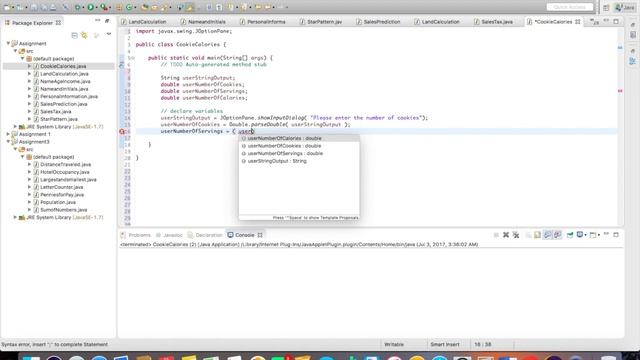Switch to the StarPattern.java editor tab
This screenshot has width=640, height=360.
324,22
